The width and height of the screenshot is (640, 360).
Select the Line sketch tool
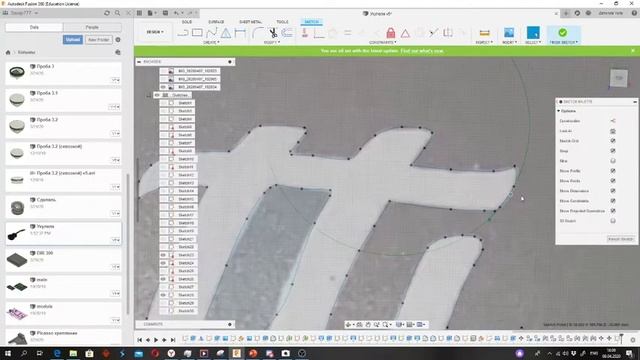[x=183, y=33]
